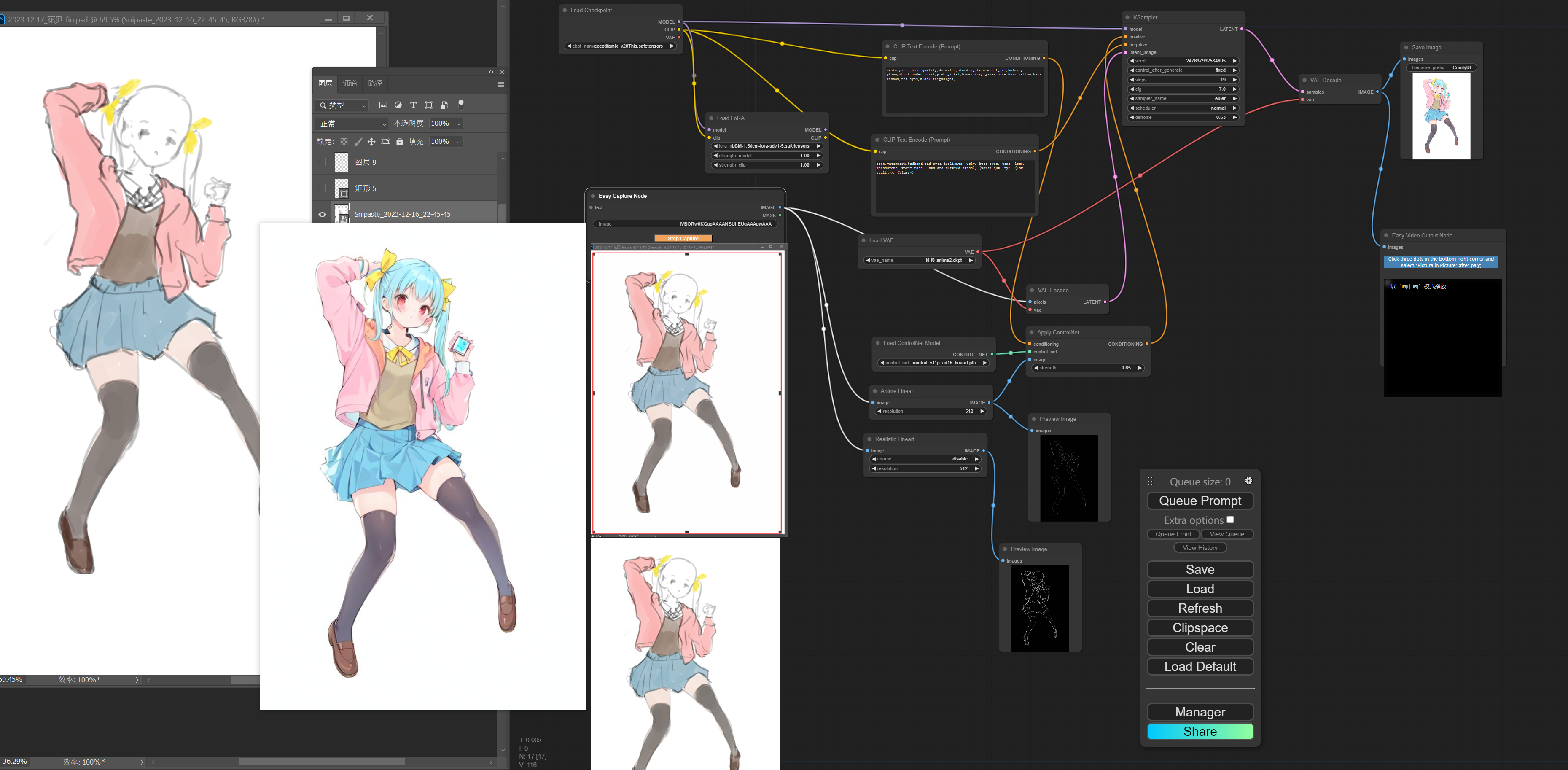
Task: Show the 图层 9 layer visibility
Action: pos(322,162)
